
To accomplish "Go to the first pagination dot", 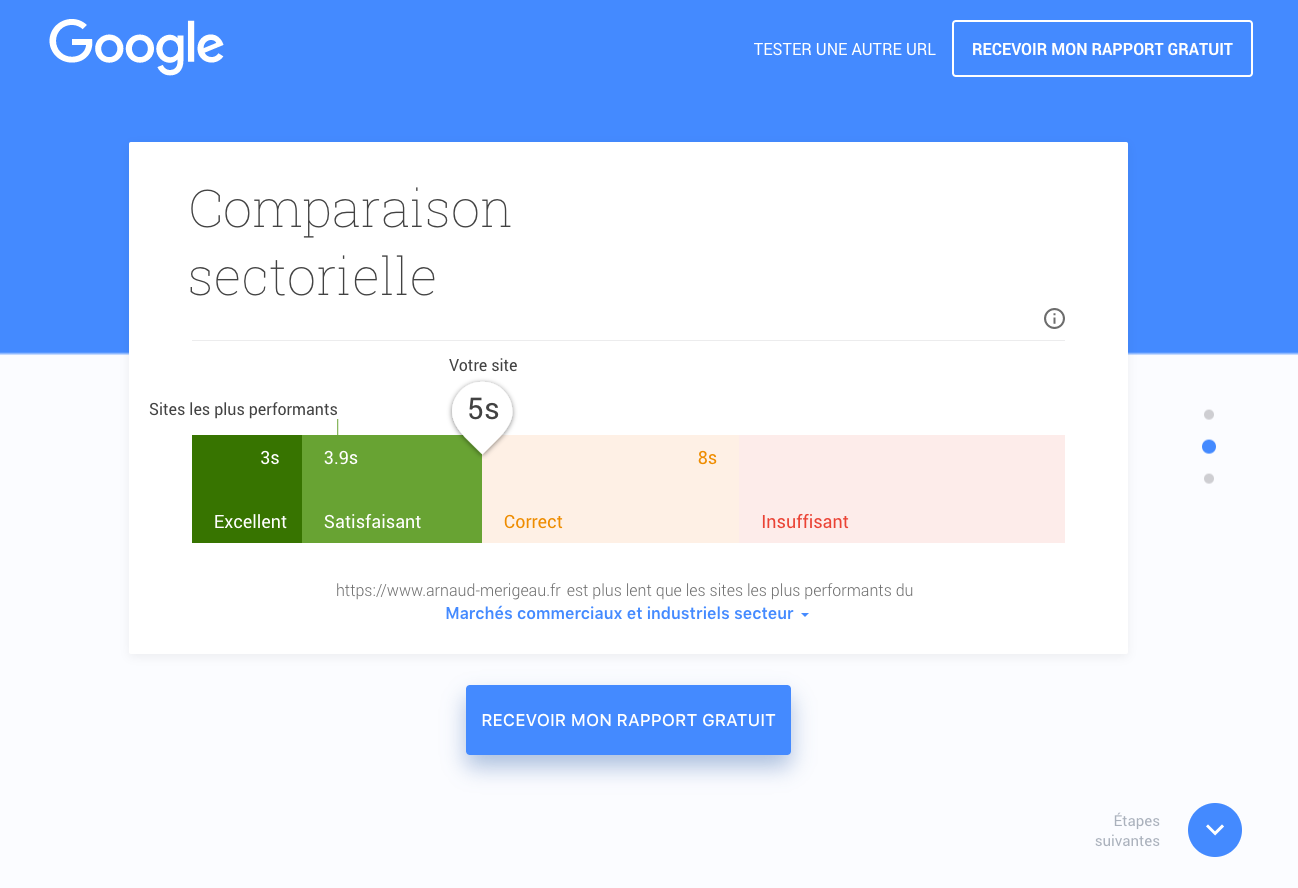I will tap(1209, 414).
